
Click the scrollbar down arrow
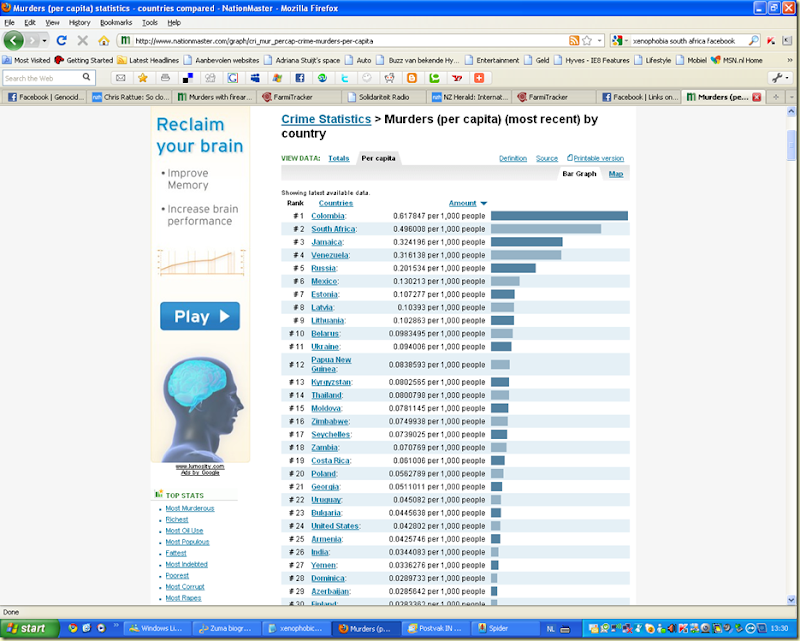coord(791,600)
